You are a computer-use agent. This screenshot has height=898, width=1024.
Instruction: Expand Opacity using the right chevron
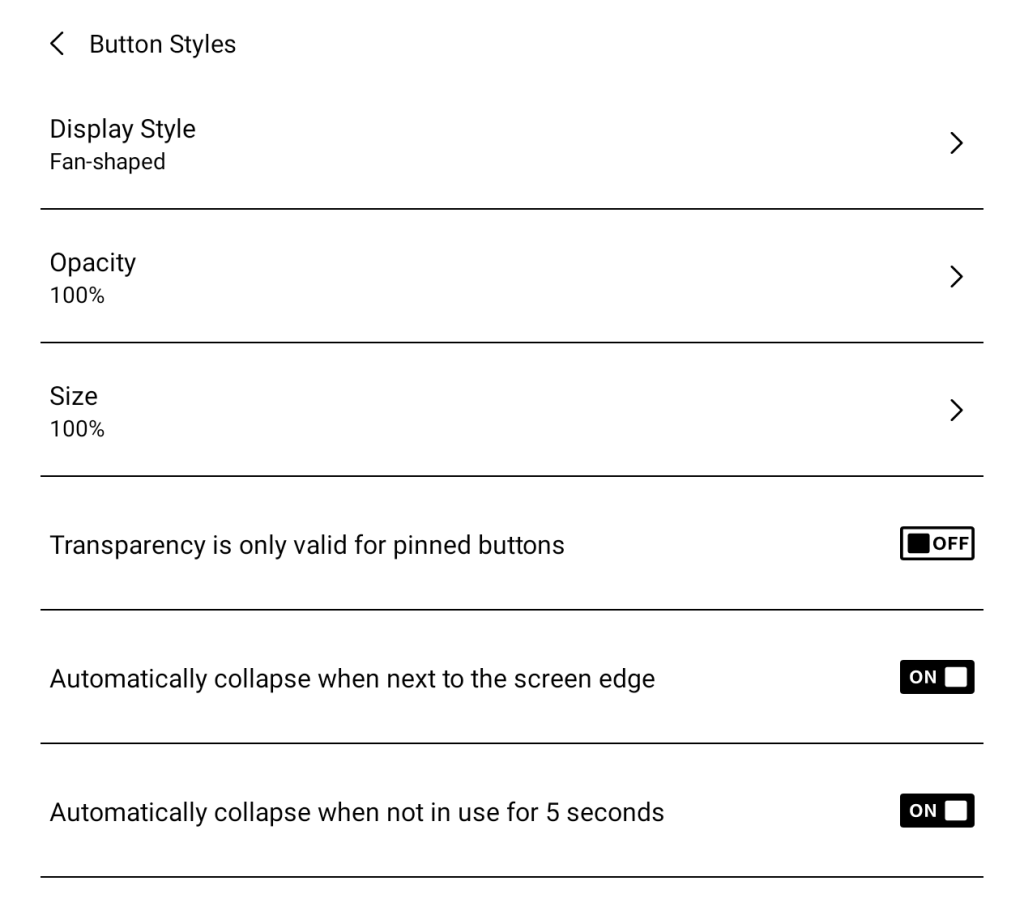956,277
